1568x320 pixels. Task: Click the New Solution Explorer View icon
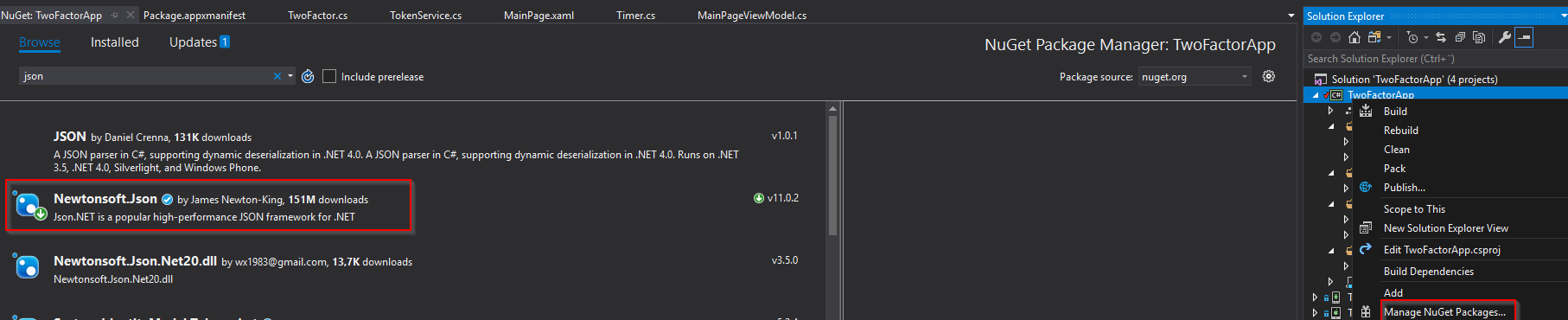coord(1366,228)
